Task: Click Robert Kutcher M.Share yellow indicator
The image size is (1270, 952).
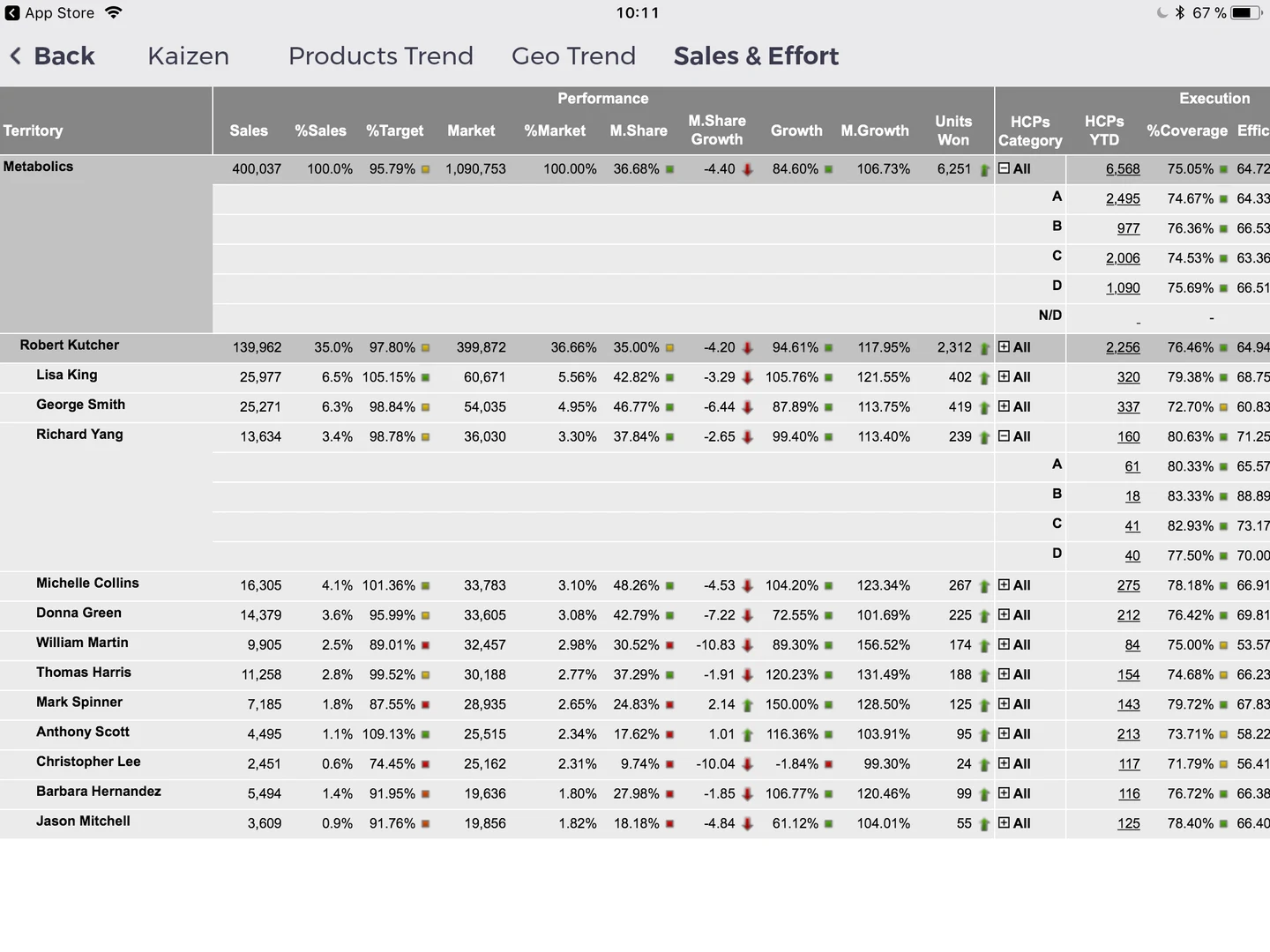Action: click(x=669, y=348)
